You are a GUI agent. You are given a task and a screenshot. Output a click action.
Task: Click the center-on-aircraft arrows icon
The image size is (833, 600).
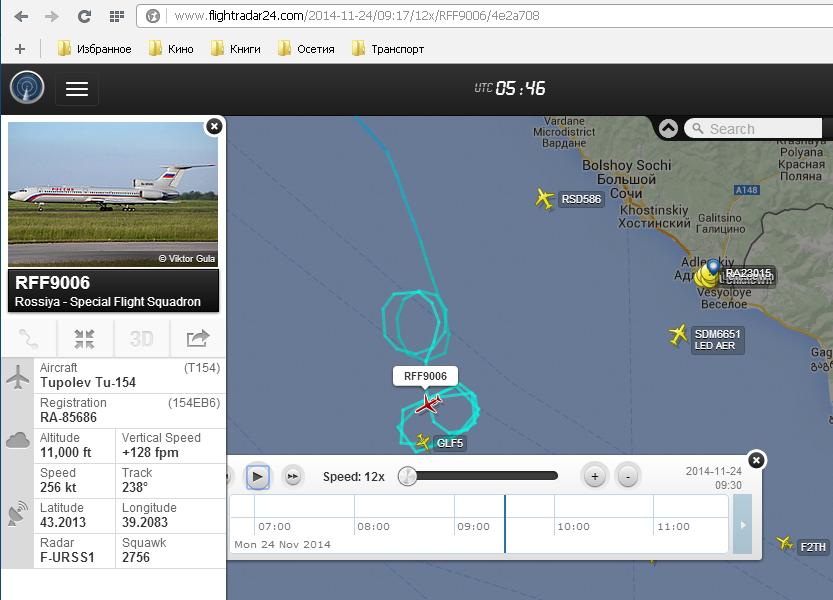pyautogui.click(x=84, y=339)
